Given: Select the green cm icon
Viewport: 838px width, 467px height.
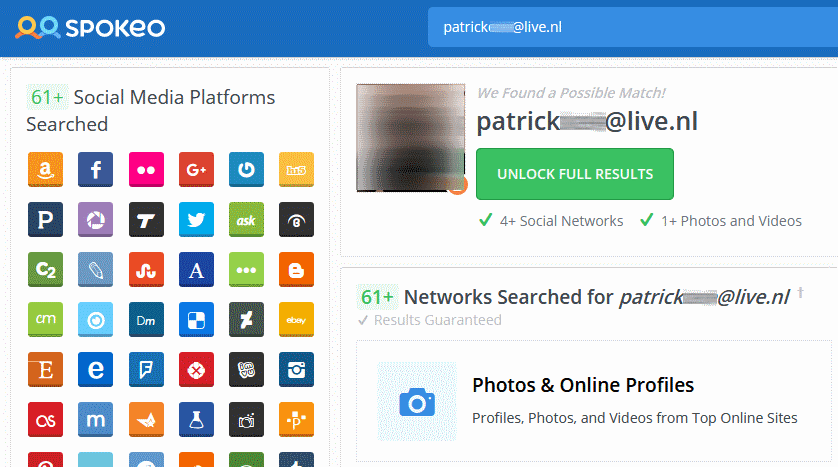Looking at the screenshot, I should click(x=45, y=320).
